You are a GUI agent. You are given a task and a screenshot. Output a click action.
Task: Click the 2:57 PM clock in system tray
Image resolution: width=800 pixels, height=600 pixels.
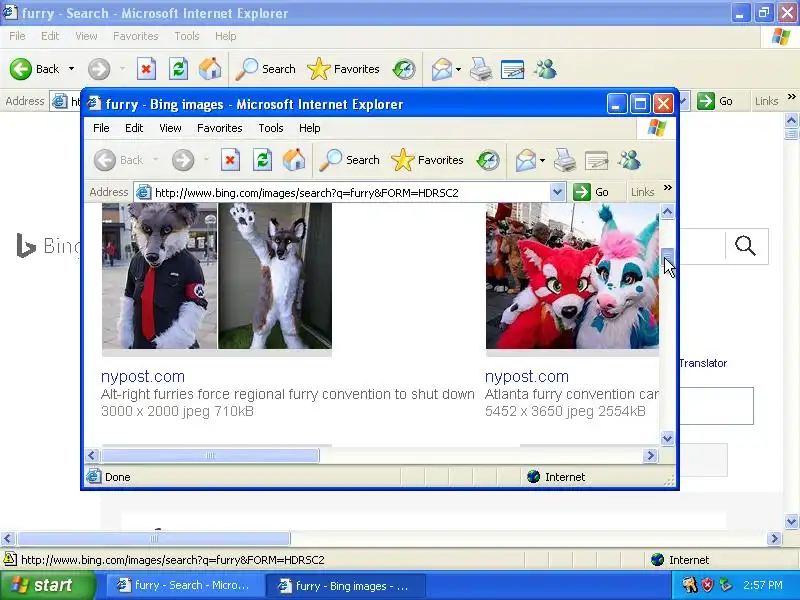pyautogui.click(x=762, y=585)
